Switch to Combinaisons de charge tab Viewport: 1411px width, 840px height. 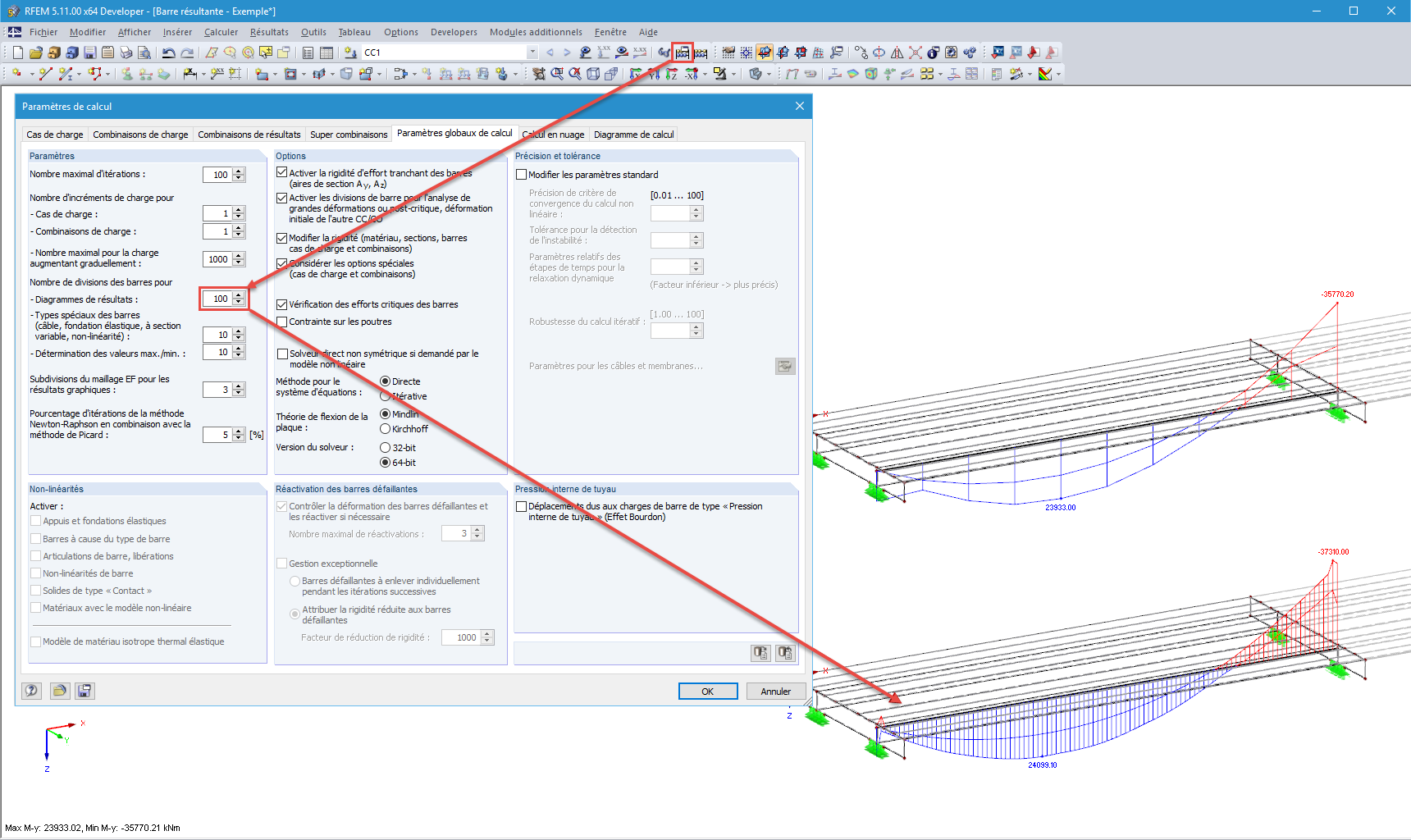pyautogui.click(x=140, y=135)
